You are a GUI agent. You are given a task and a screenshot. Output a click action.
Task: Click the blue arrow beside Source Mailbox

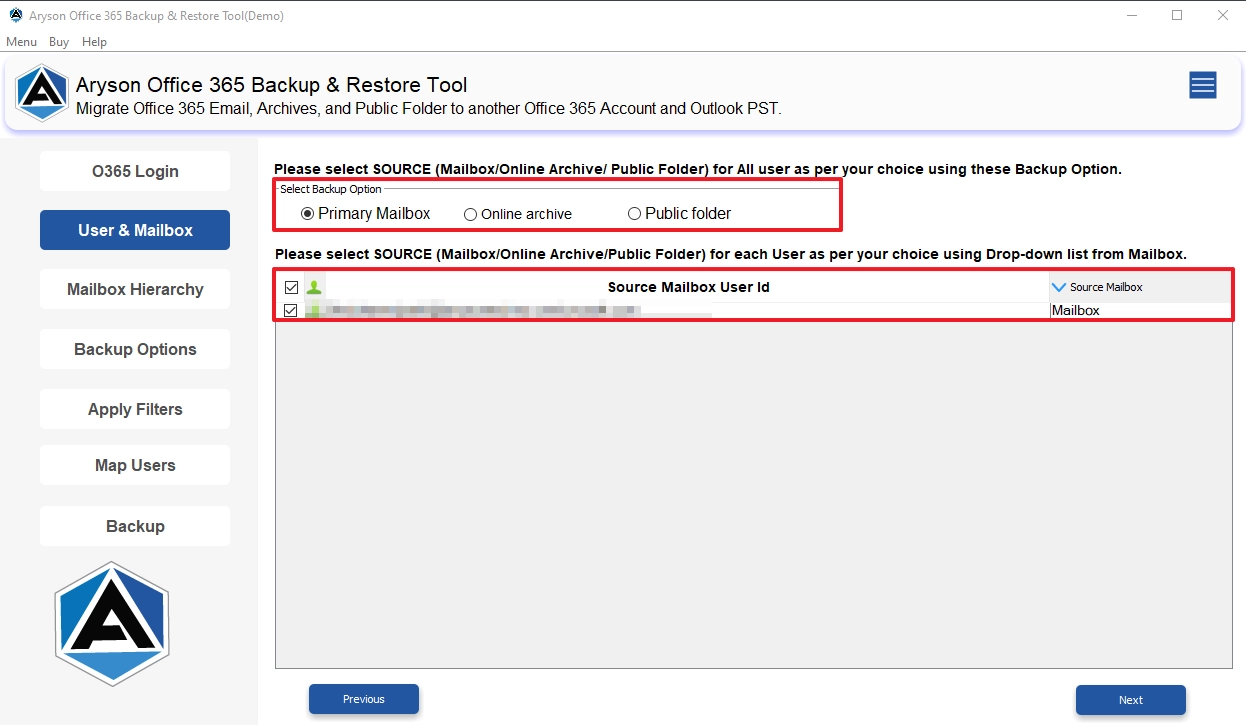(1059, 287)
